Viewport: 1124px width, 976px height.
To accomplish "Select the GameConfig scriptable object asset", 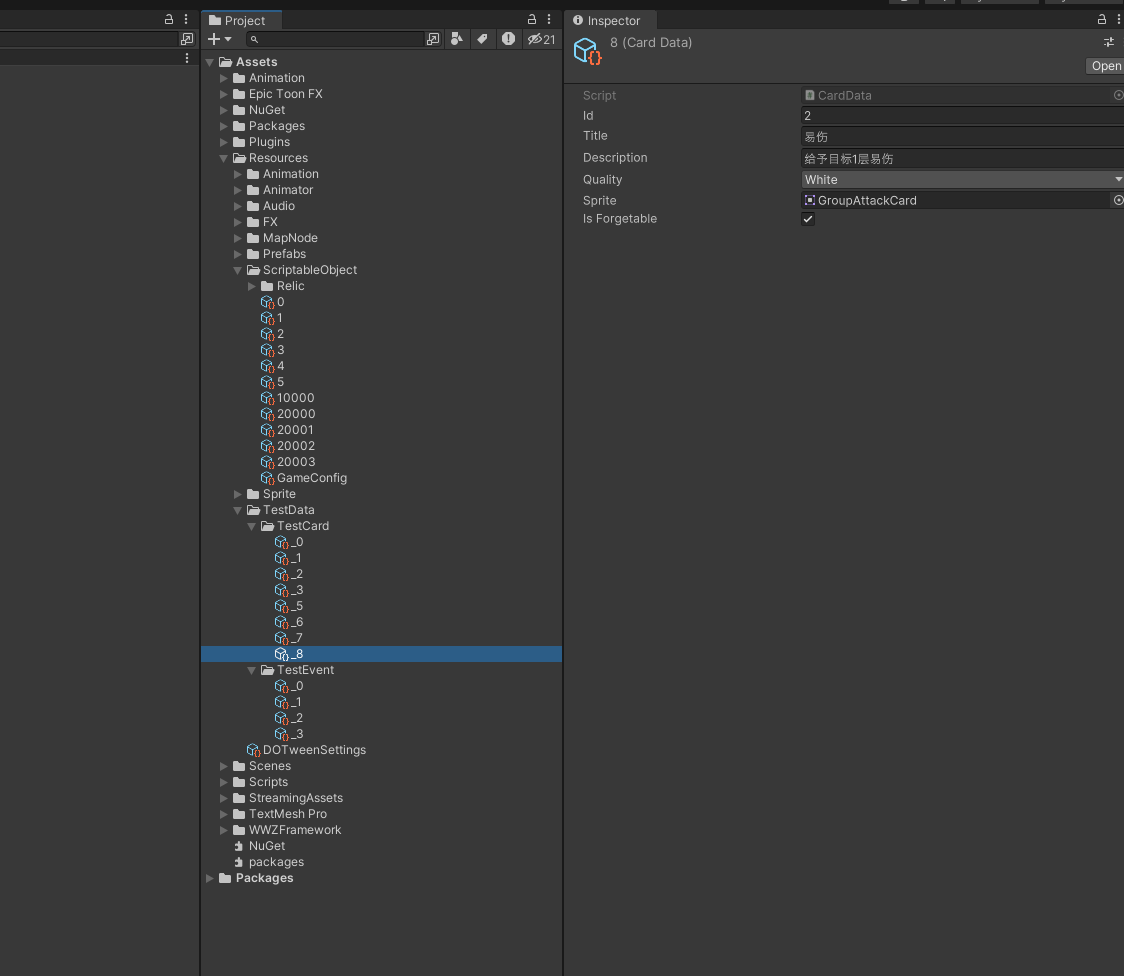I will click(311, 478).
